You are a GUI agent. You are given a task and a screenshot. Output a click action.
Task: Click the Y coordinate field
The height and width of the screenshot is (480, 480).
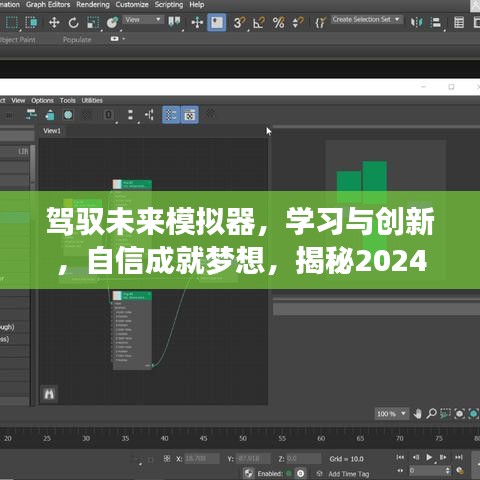[x=253, y=459]
